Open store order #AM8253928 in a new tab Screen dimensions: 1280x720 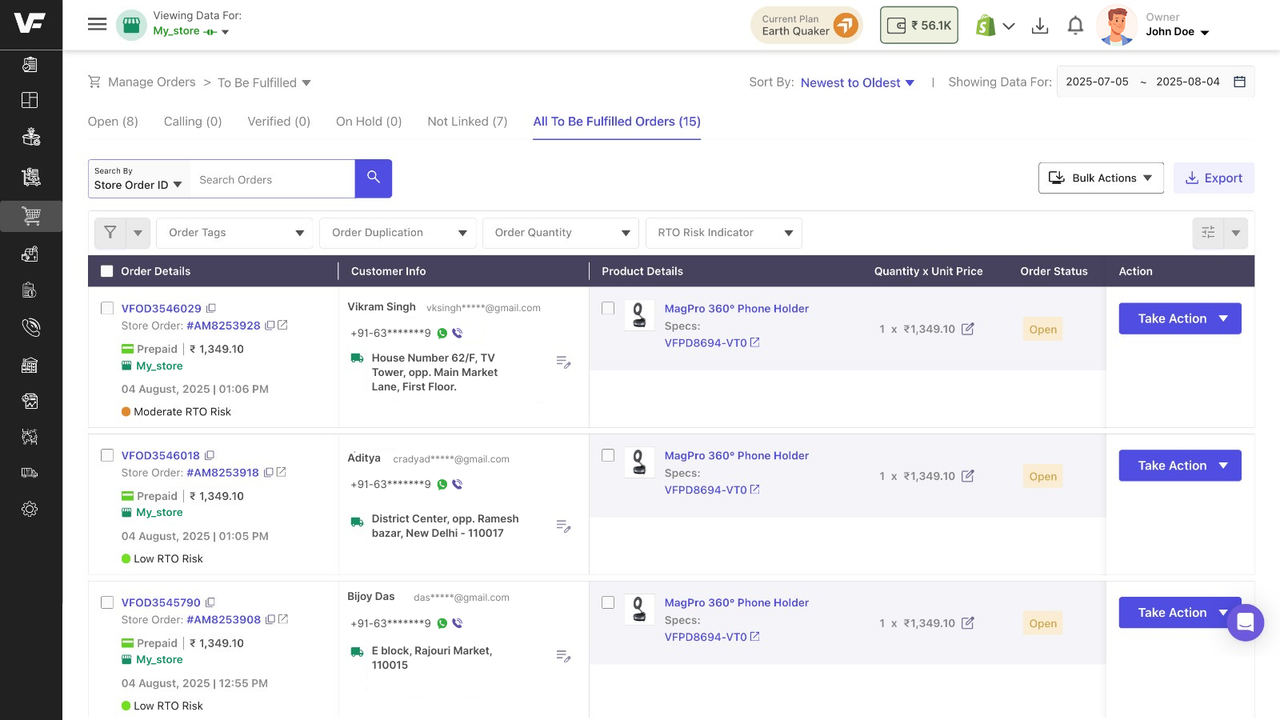(x=283, y=326)
